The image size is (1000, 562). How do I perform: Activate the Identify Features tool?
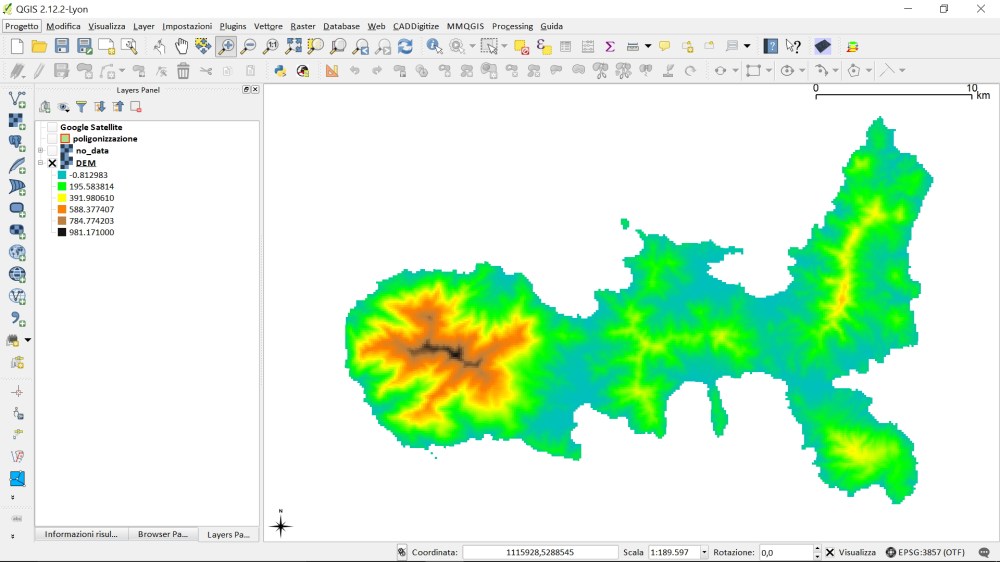pos(434,46)
